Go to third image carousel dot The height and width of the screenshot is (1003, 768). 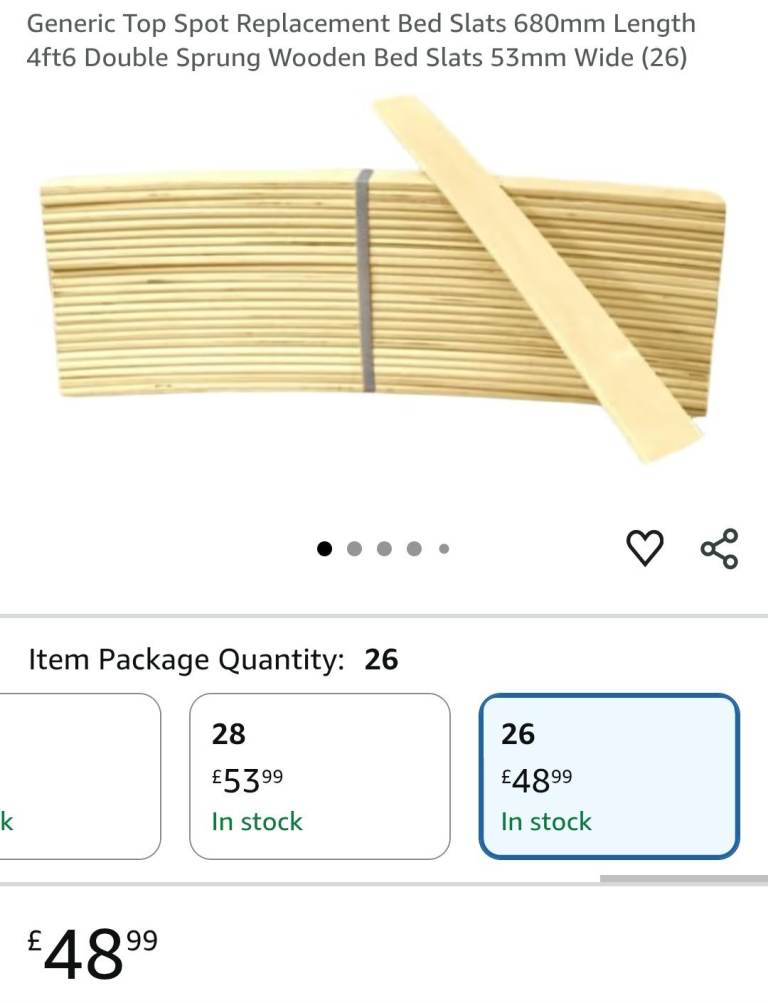(x=384, y=548)
